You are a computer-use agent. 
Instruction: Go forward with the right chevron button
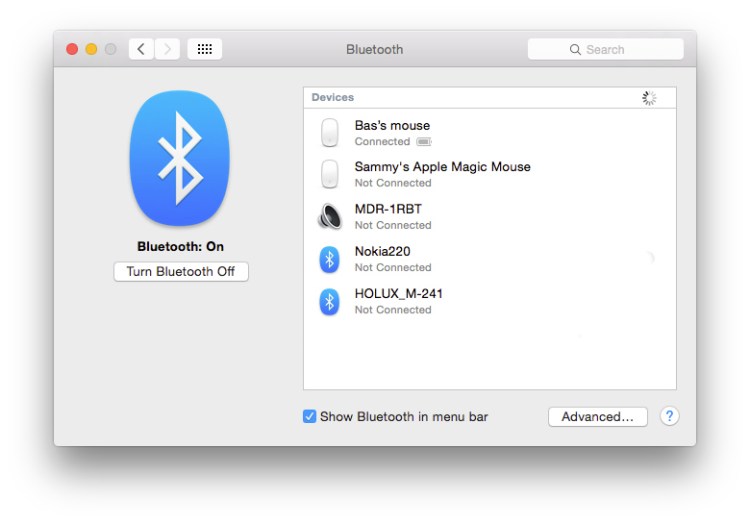point(167,49)
